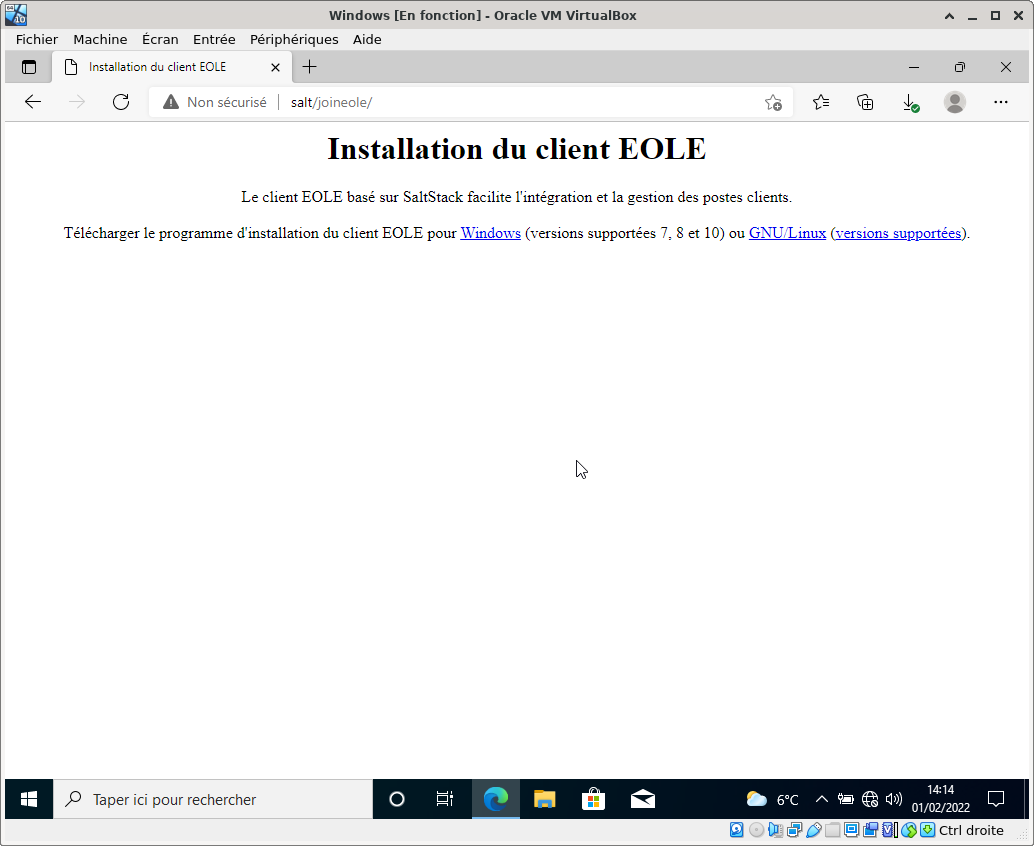This screenshot has width=1034, height=846.
Task: Open the Aide menu
Action: pyautogui.click(x=367, y=40)
